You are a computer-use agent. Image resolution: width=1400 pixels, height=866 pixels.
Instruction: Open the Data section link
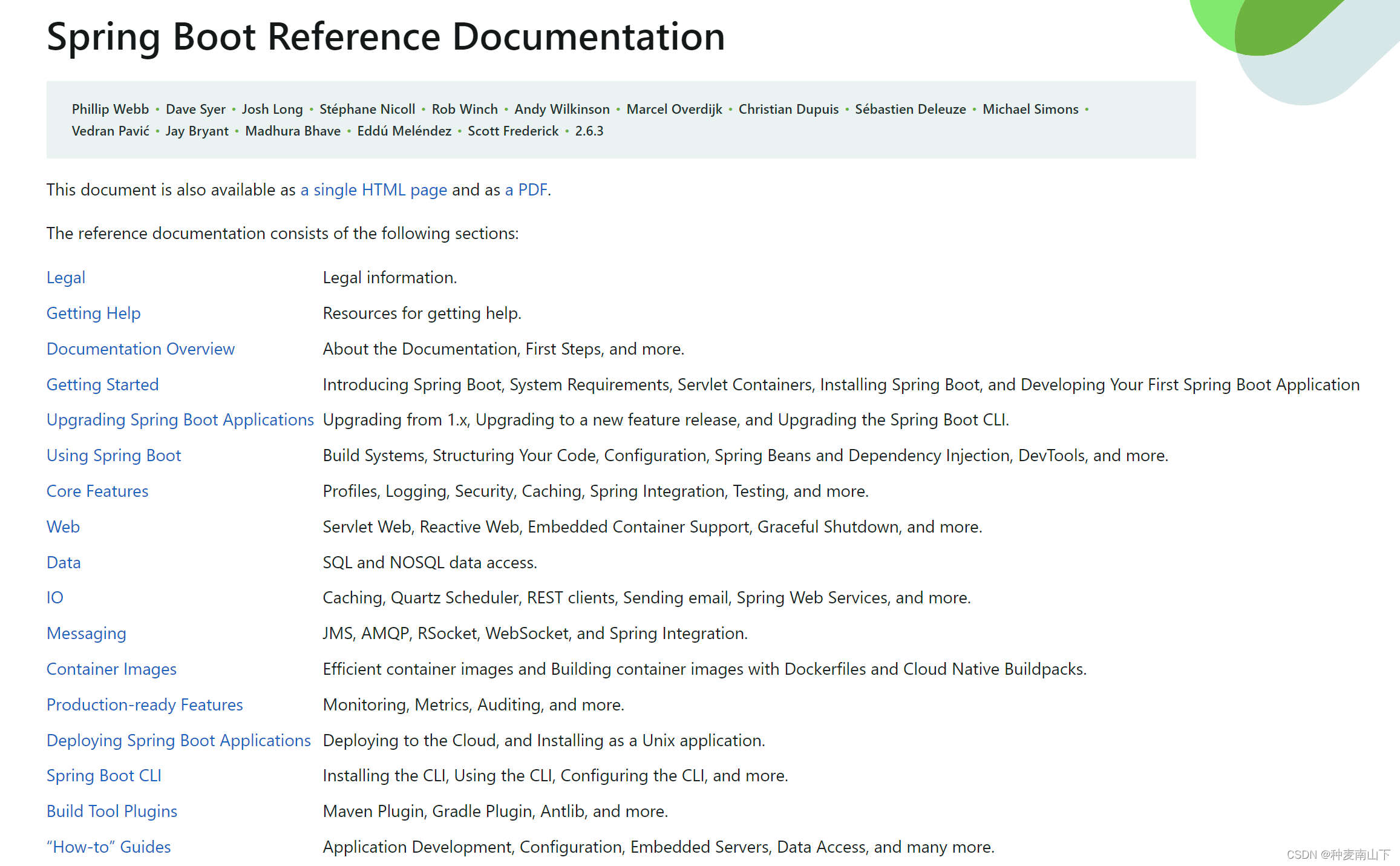pyautogui.click(x=64, y=563)
